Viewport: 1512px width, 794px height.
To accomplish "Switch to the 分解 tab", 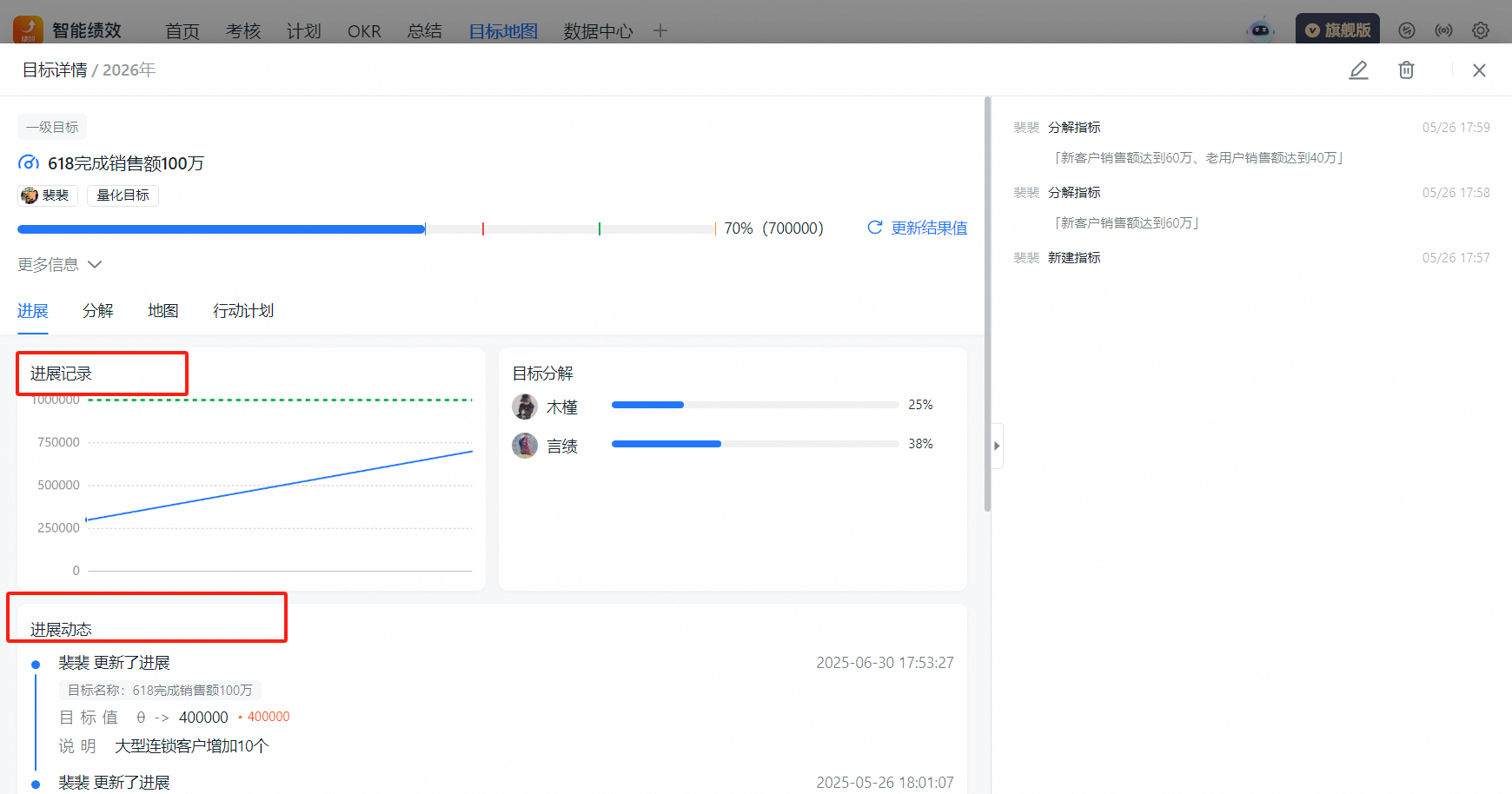I will click(x=98, y=311).
